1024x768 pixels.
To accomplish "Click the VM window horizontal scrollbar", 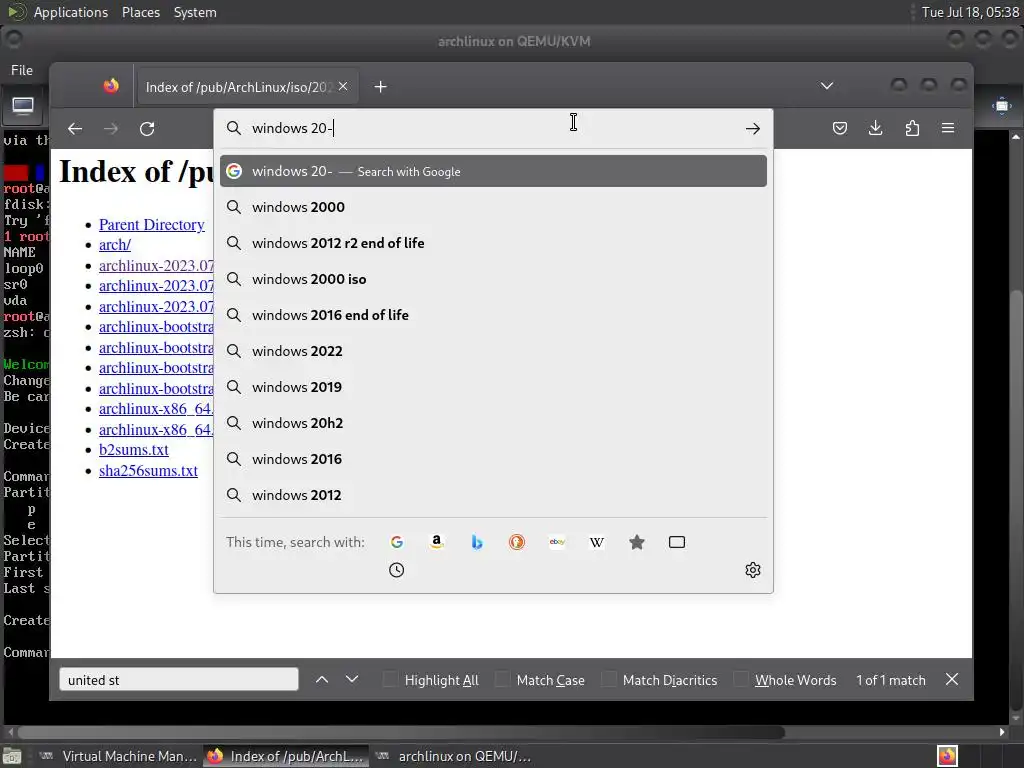I will pos(401,732).
